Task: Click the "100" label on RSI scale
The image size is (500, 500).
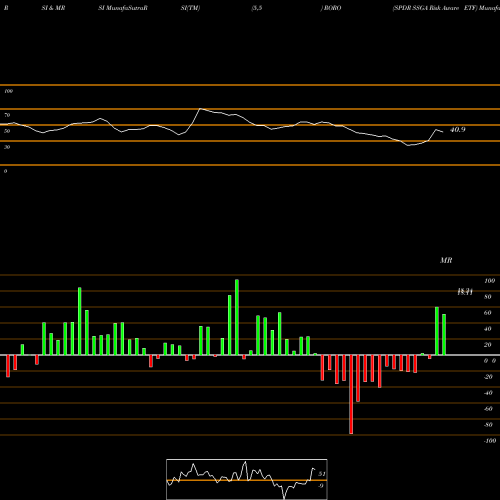Action: (8, 91)
